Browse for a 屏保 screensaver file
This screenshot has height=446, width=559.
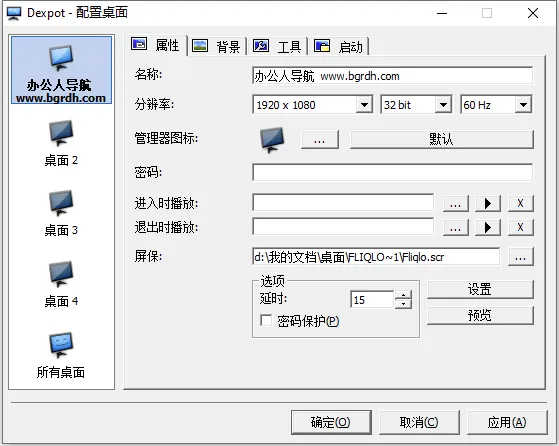[x=520, y=257]
